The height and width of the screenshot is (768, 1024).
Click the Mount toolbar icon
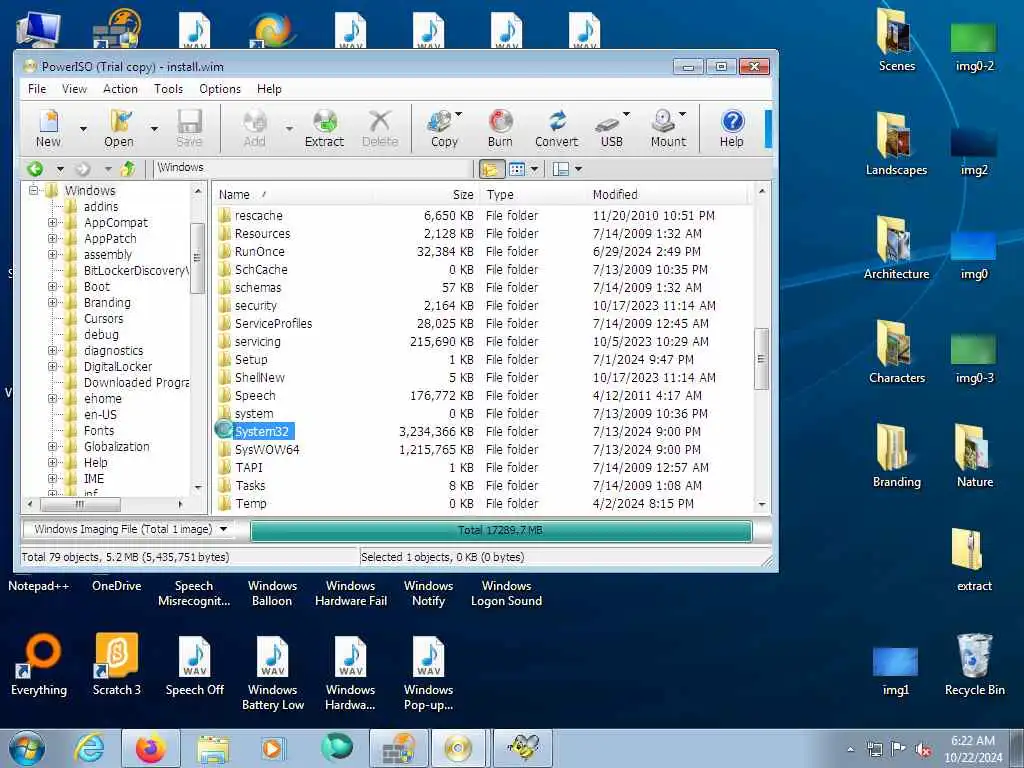click(665, 128)
